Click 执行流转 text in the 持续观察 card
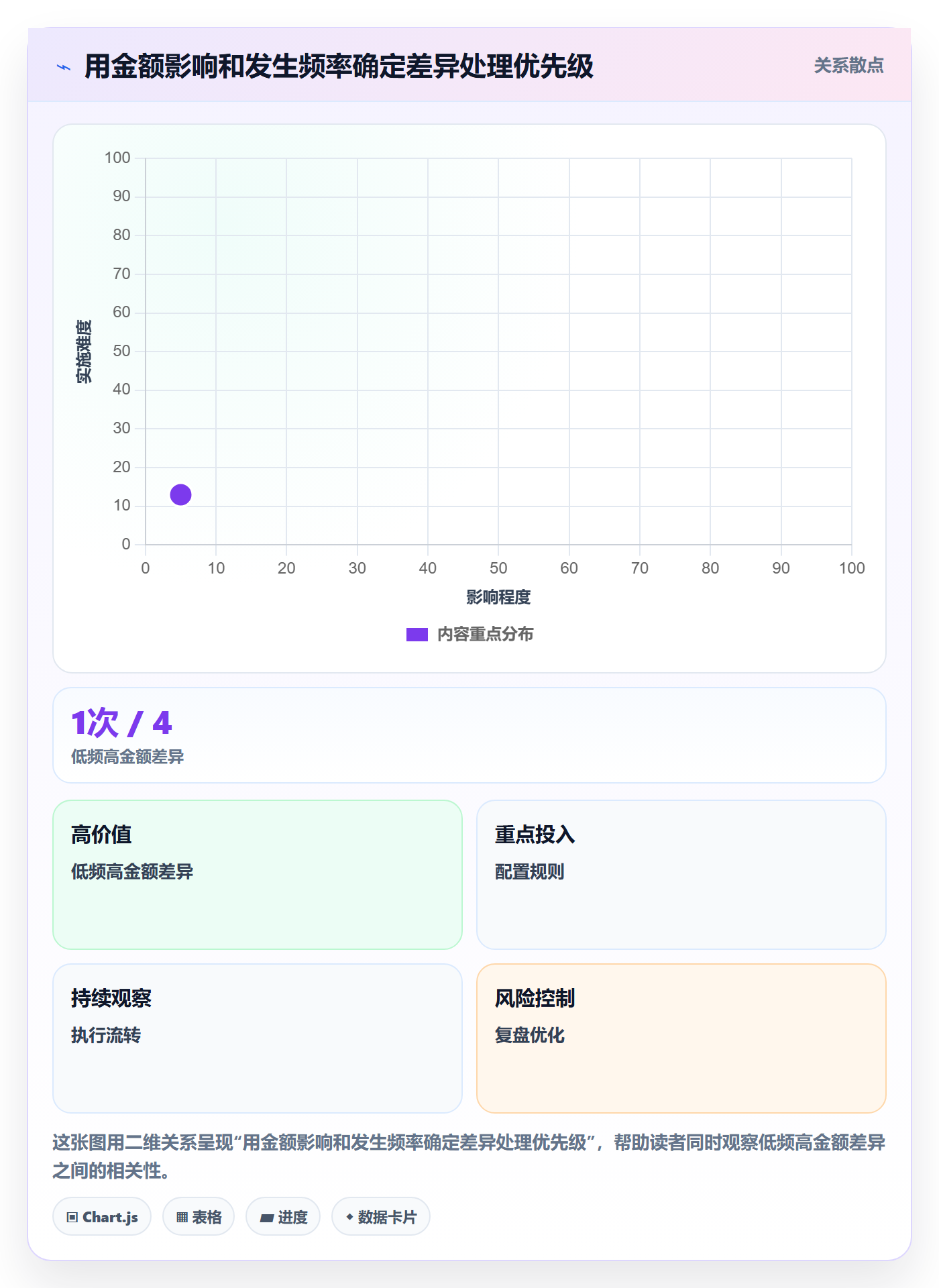939x1288 pixels. point(106,1036)
